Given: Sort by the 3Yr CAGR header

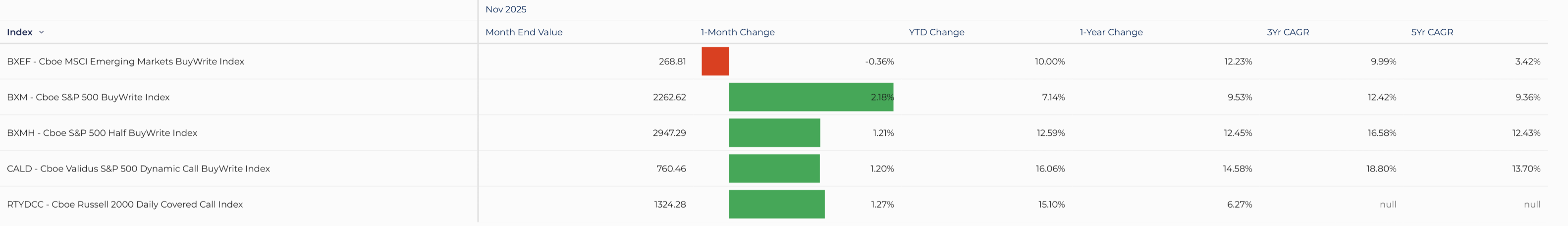Looking at the screenshot, I should (x=1288, y=32).
